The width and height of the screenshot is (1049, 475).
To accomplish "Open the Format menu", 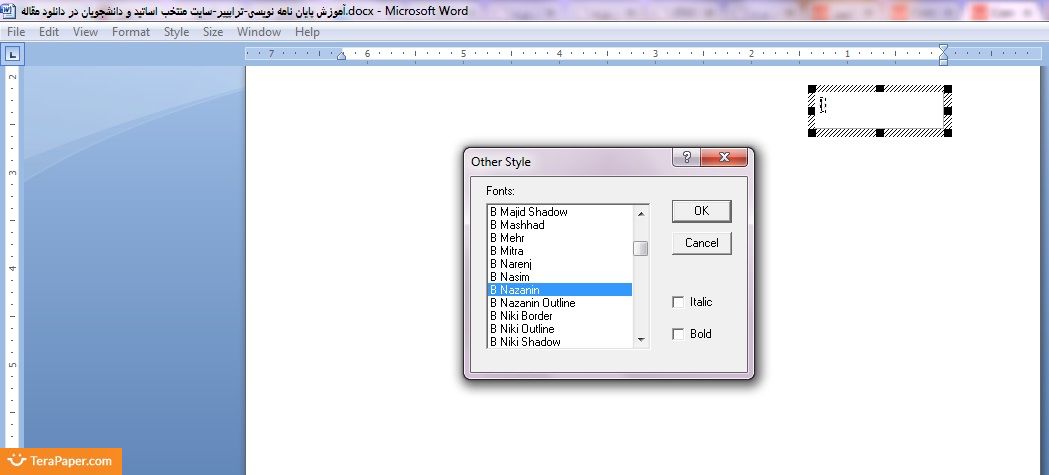I will pyautogui.click(x=130, y=31).
